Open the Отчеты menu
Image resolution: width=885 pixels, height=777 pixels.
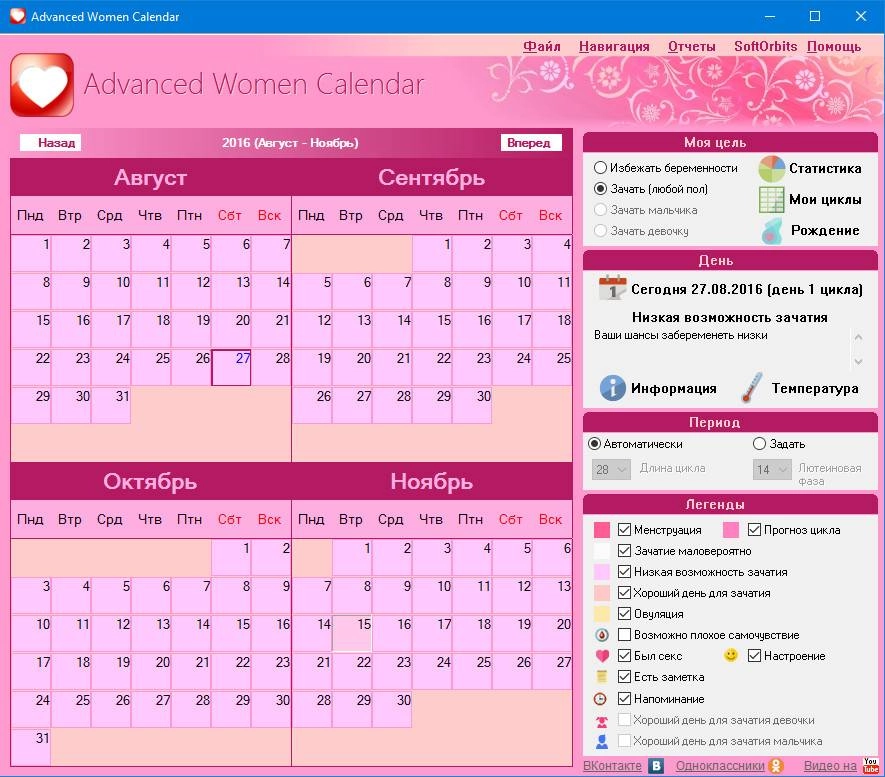coord(691,46)
